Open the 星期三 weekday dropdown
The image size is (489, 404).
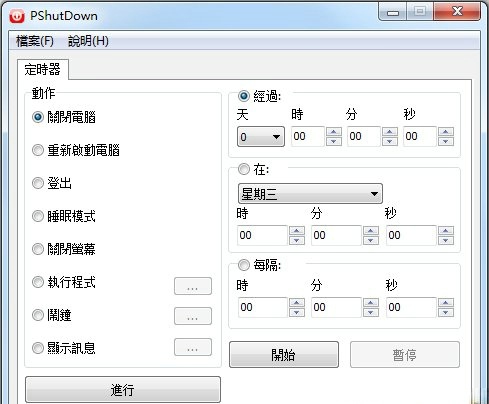310,193
